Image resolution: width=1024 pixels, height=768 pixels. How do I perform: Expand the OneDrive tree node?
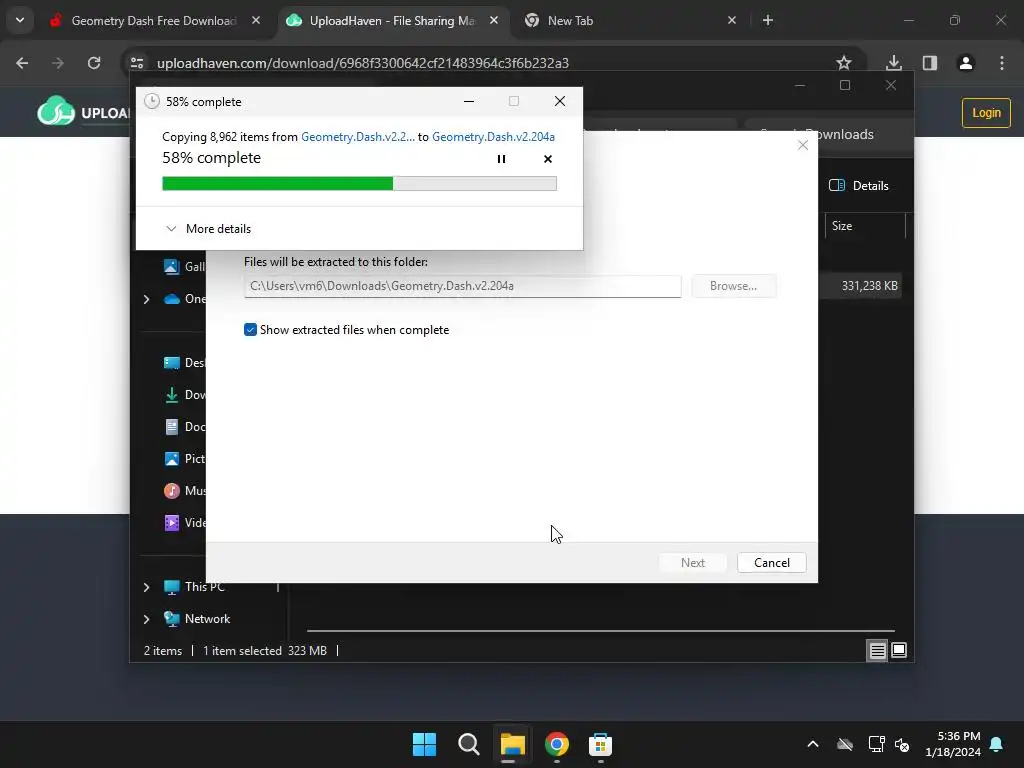(146, 299)
